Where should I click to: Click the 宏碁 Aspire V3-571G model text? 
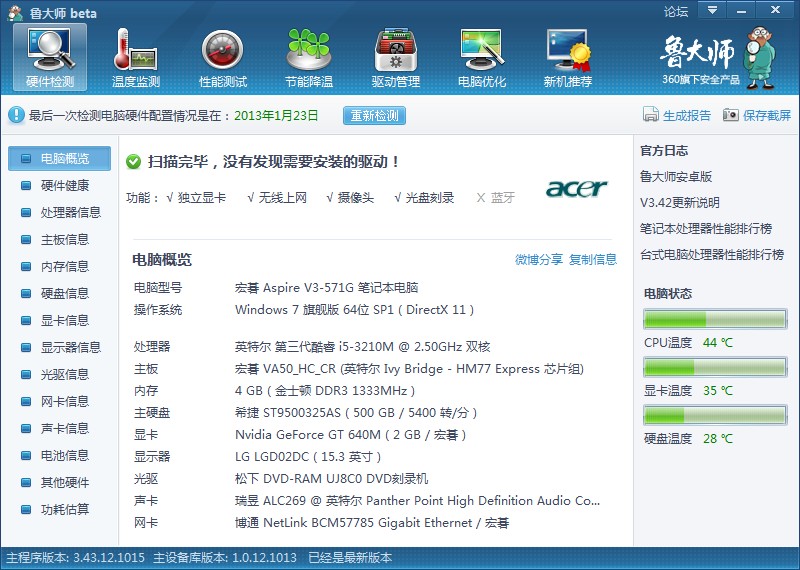pos(327,288)
